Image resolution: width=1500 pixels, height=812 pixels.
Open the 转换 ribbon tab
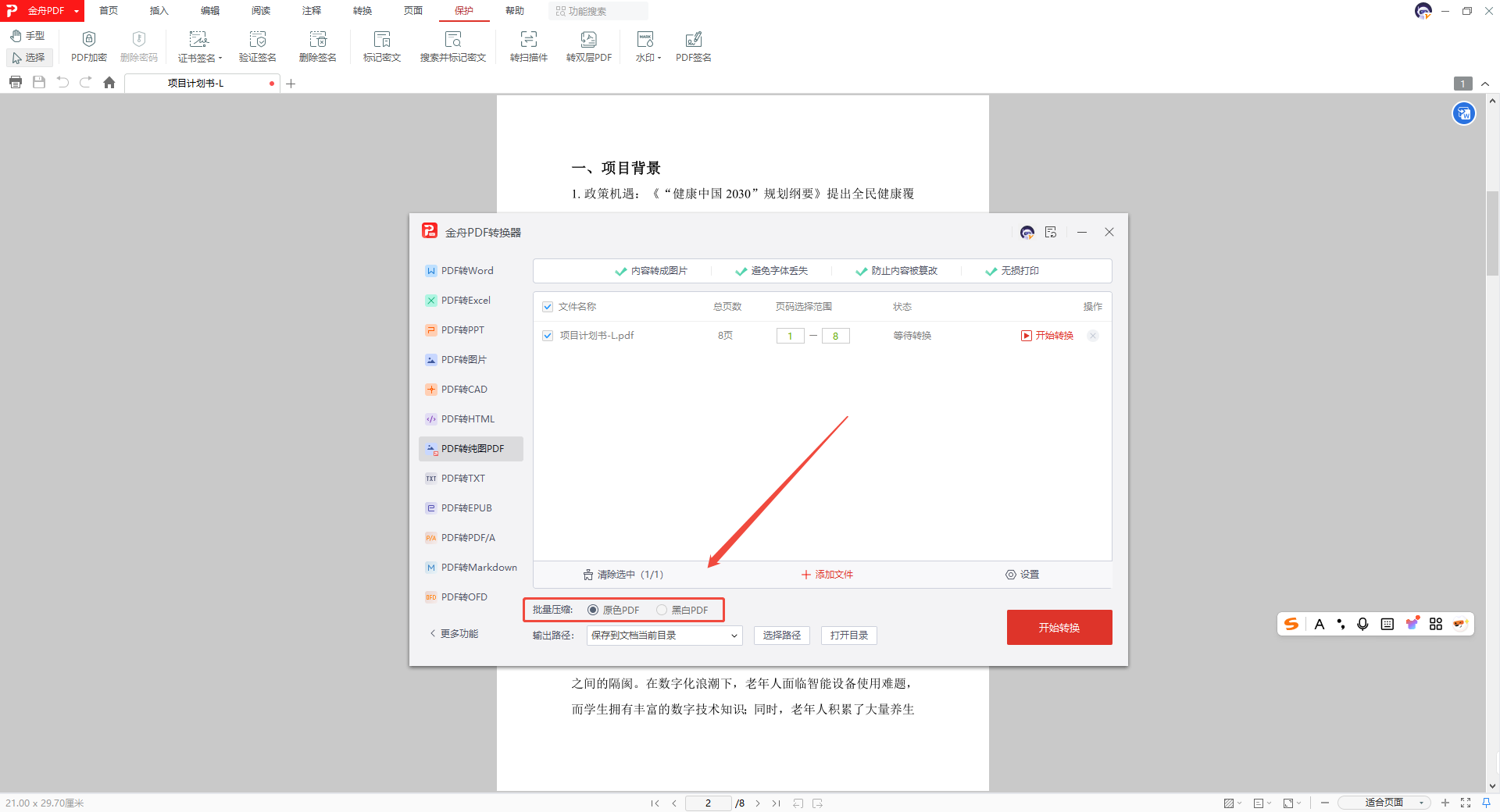click(x=362, y=11)
